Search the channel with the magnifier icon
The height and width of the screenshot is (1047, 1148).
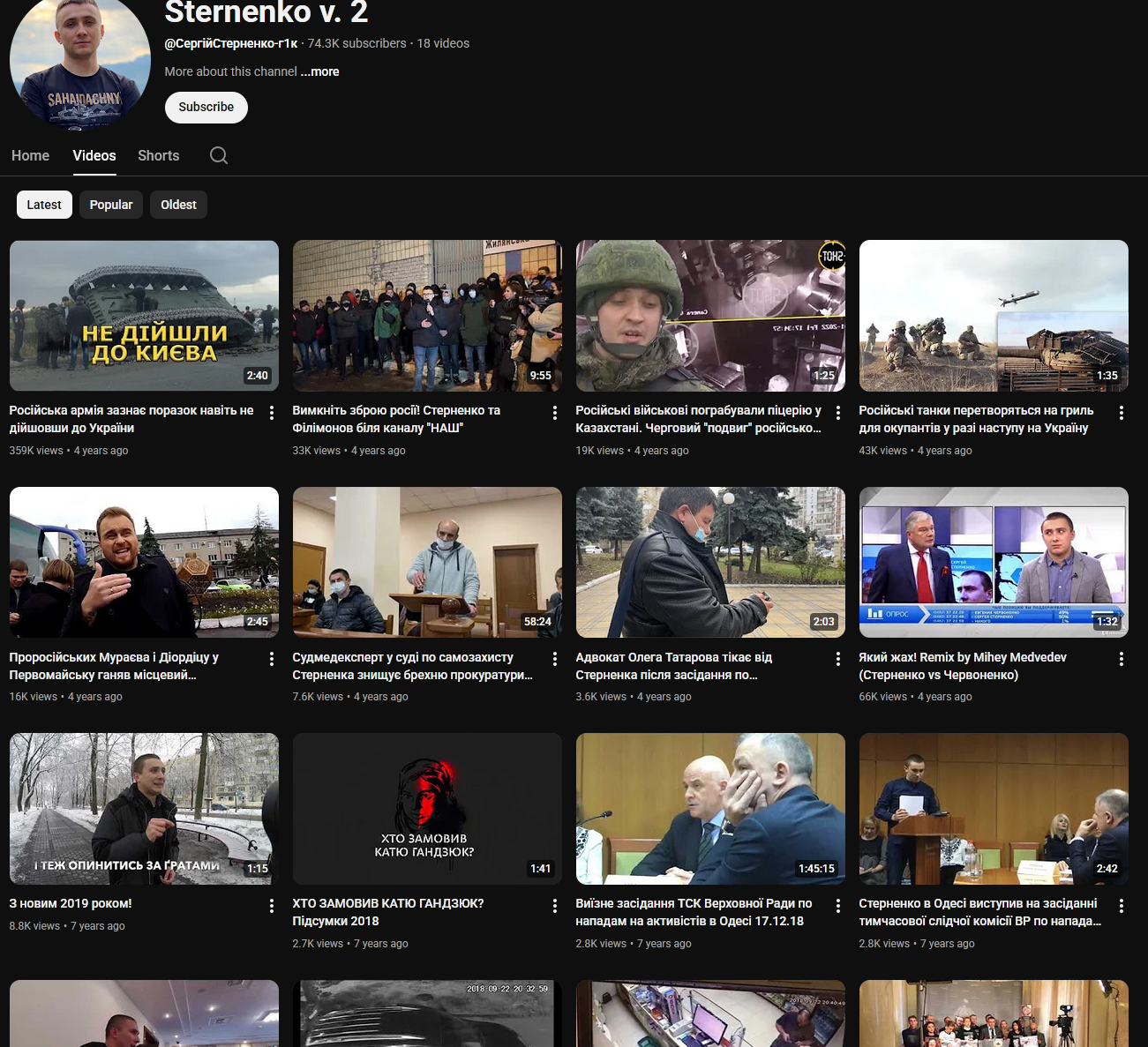pos(219,155)
